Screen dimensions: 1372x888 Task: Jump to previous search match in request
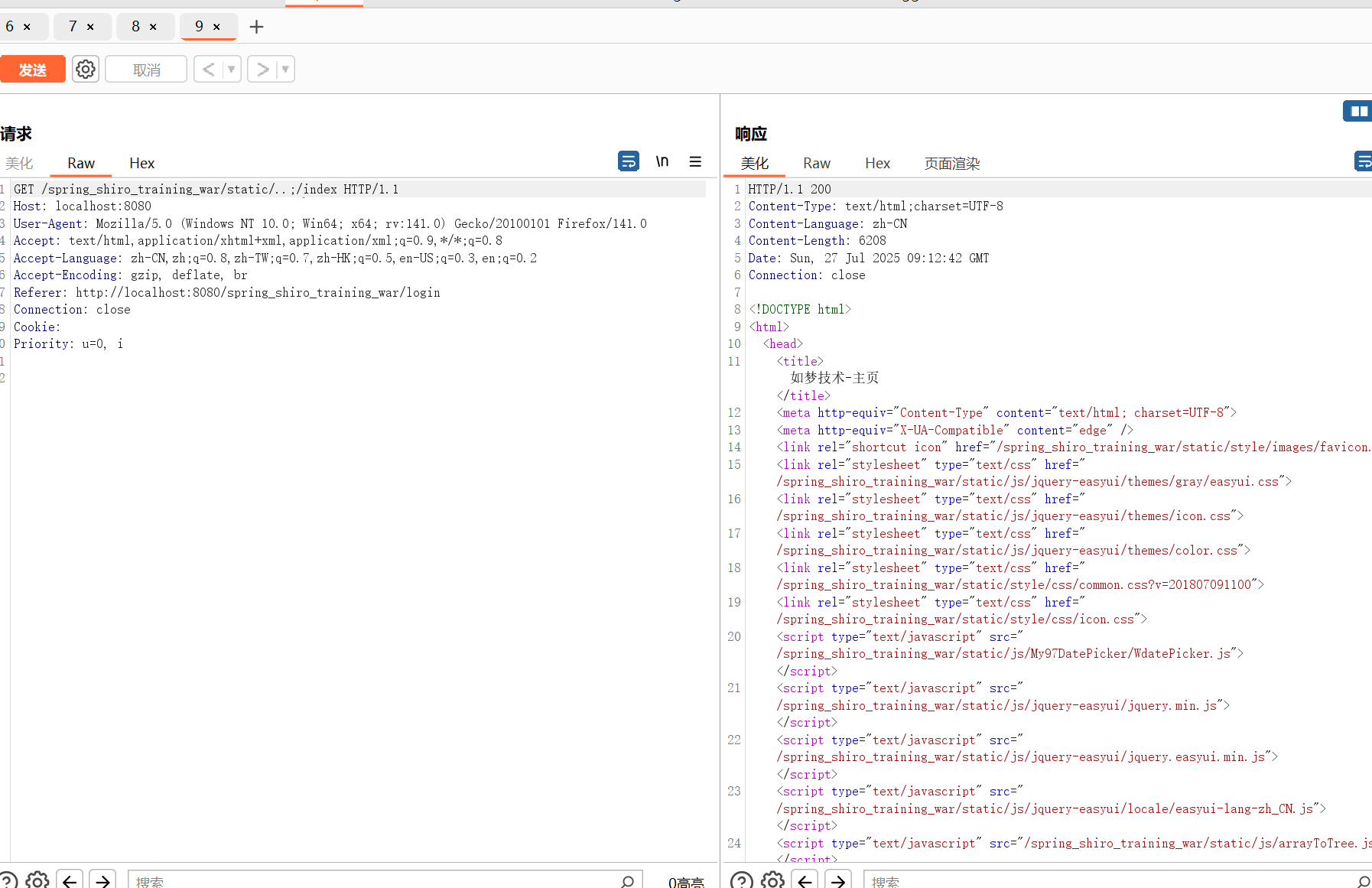pyautogui.click(x=70, y=881)
